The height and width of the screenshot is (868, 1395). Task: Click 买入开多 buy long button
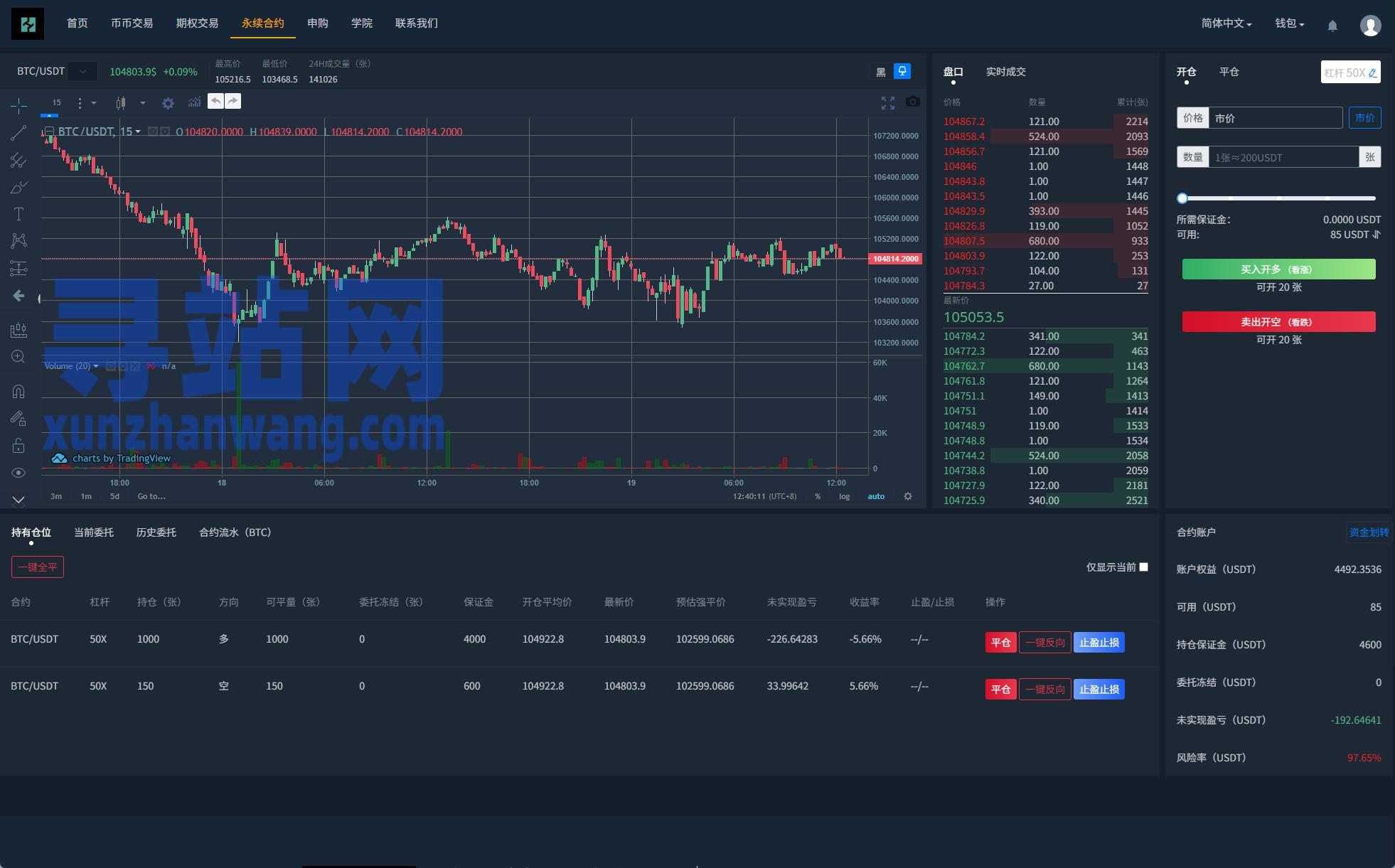pyautogui.click(x=1278, y=269)
